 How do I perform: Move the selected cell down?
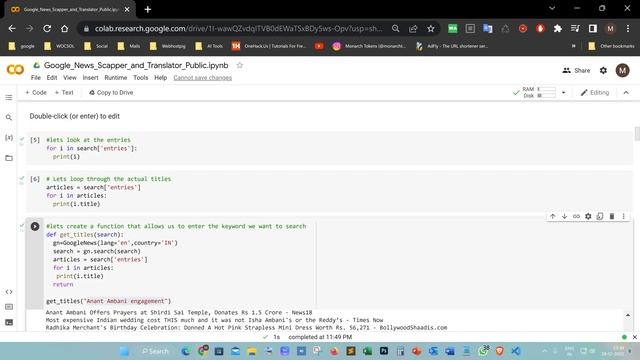[x=564, y=216]
